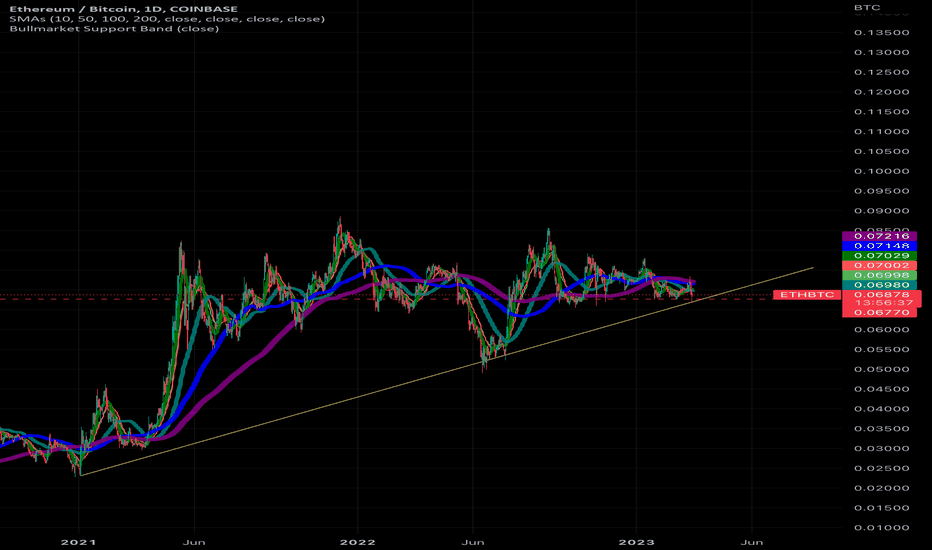Click the Jun label between 2022 and 2023
This screenshot has width=932, height=550.
point(473,542)
